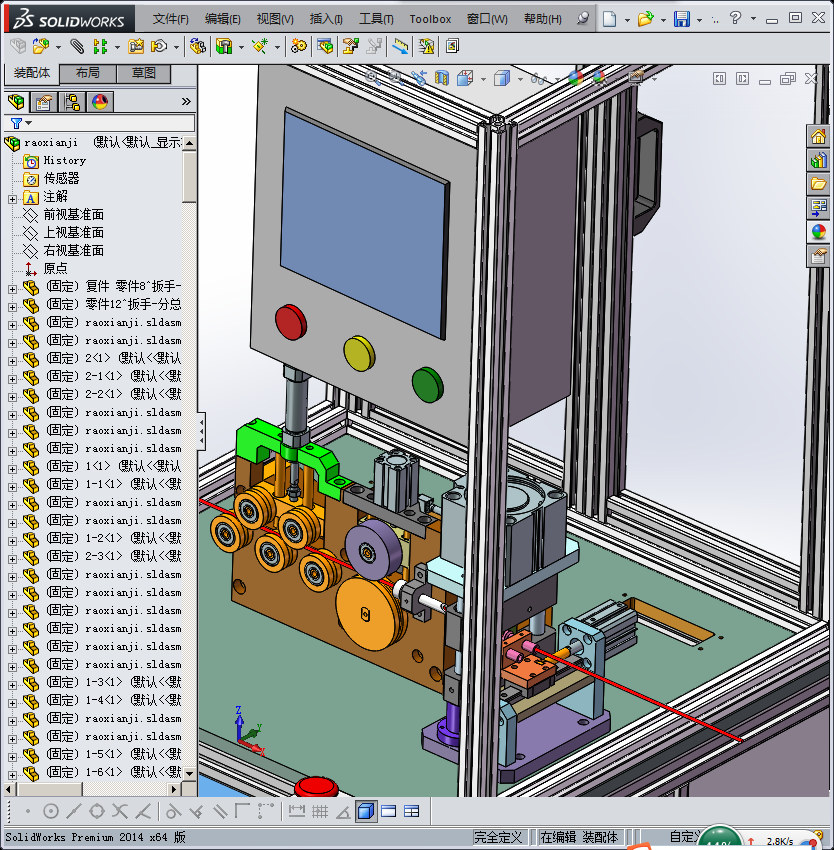Image resolution: width=834 pixels, height=850 pixels.
Task: Click the Edit Appearance sphere icon
Action: point(576,79)
